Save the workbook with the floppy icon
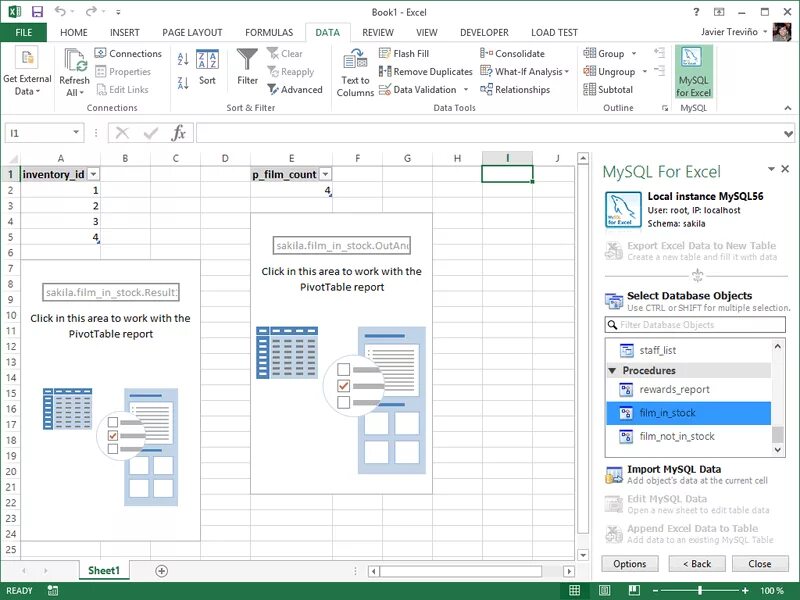 tap(37, 11)
